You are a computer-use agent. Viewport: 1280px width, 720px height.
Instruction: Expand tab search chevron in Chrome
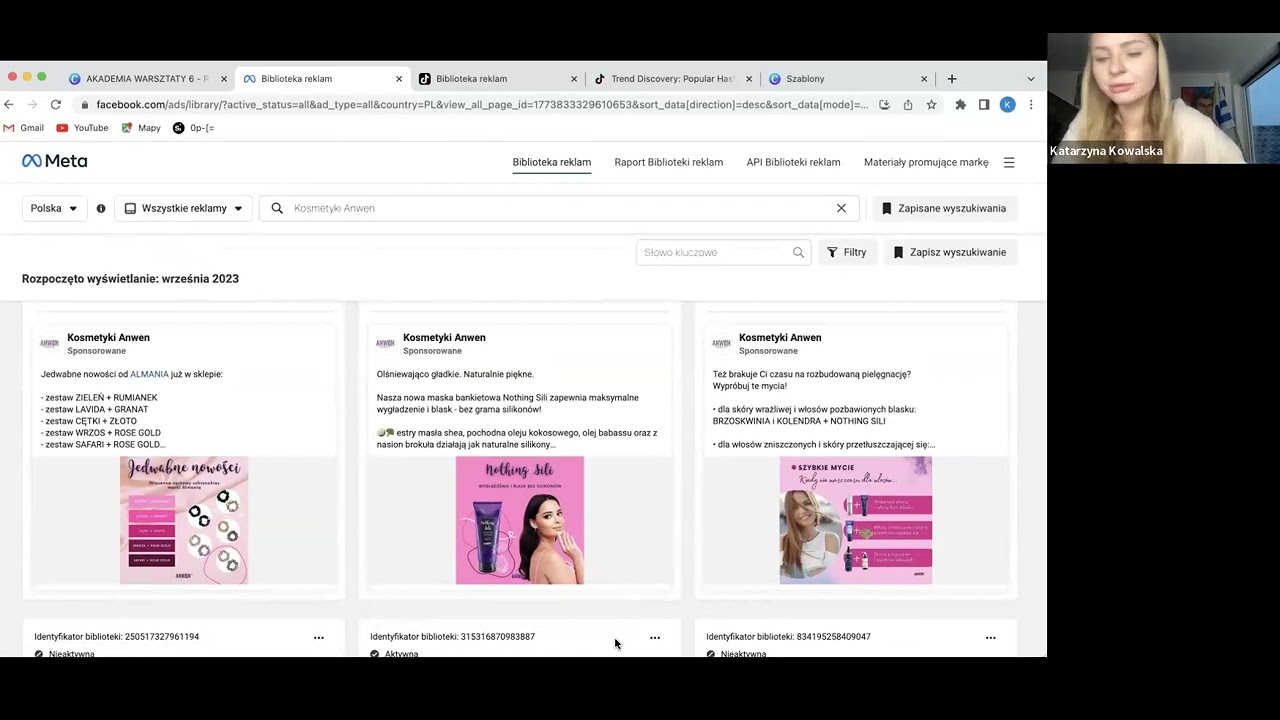point(1031,79)
